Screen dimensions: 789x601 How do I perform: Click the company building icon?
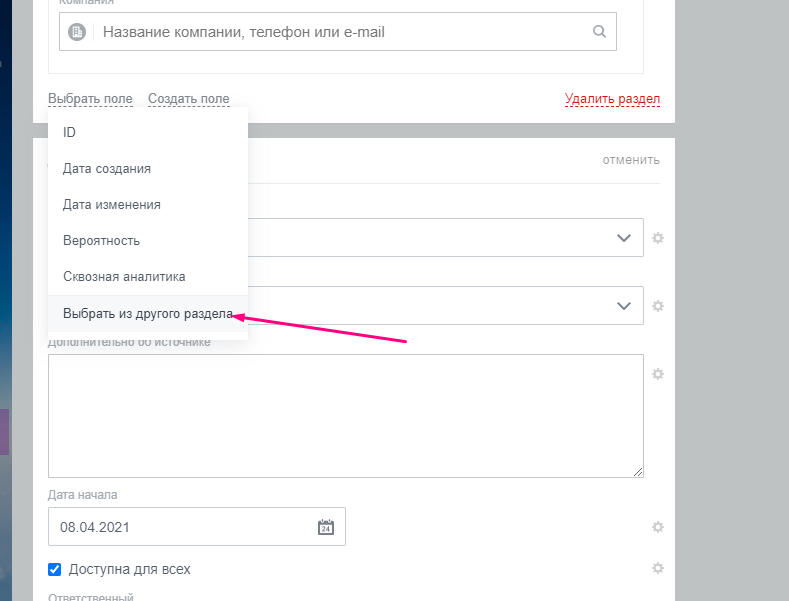point(78,32)
